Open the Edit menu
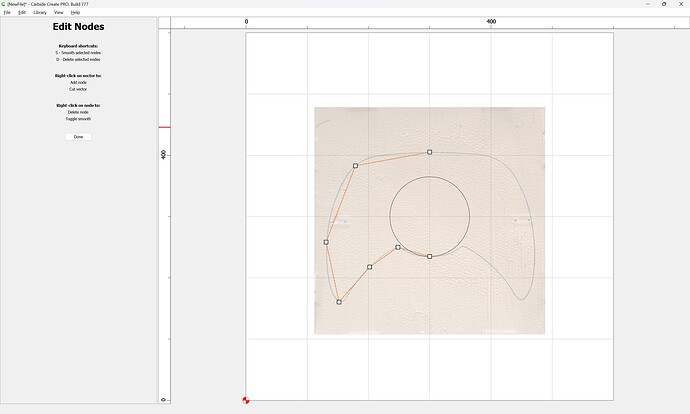The image size is (690, 414). (21, 12)
